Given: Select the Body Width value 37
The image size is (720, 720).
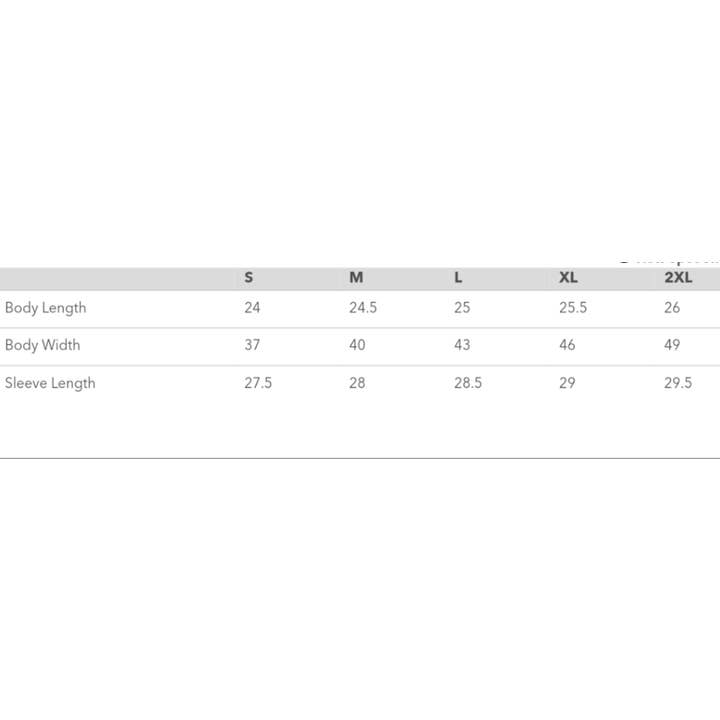Looking at the screenshot, I should coord(252,345).
